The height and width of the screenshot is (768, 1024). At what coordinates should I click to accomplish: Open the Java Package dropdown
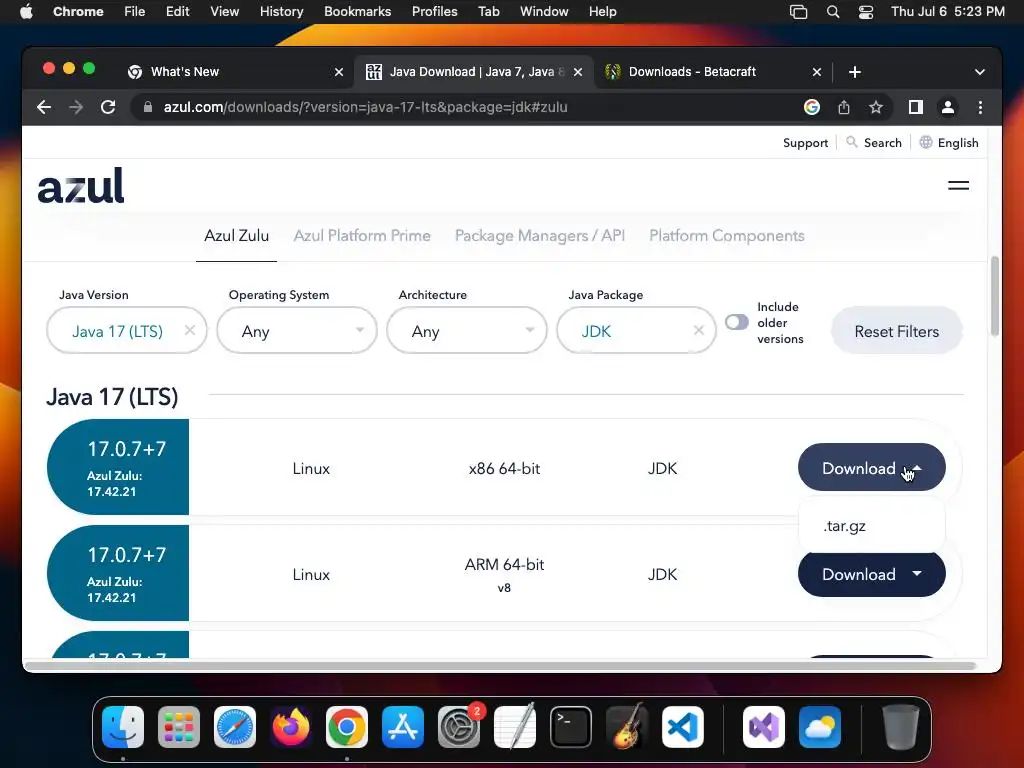point(637,330)
